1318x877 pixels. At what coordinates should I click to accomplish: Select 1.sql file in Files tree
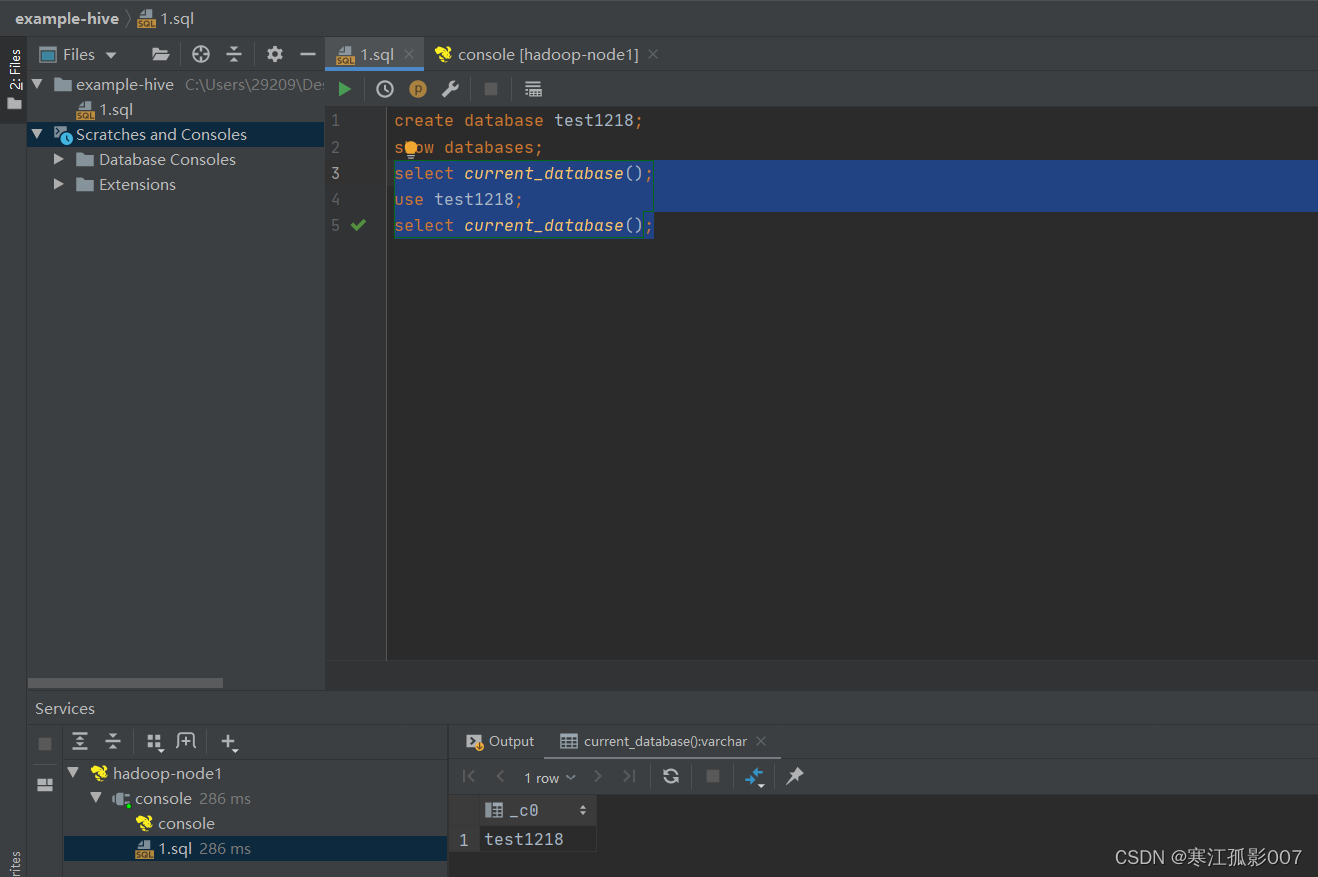(x=105, y=109)
